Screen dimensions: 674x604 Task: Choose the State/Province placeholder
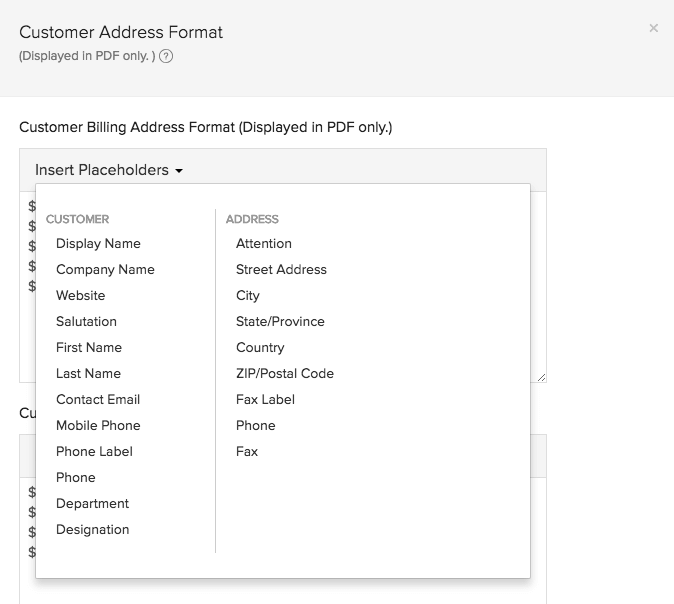[x=280, y=321]
